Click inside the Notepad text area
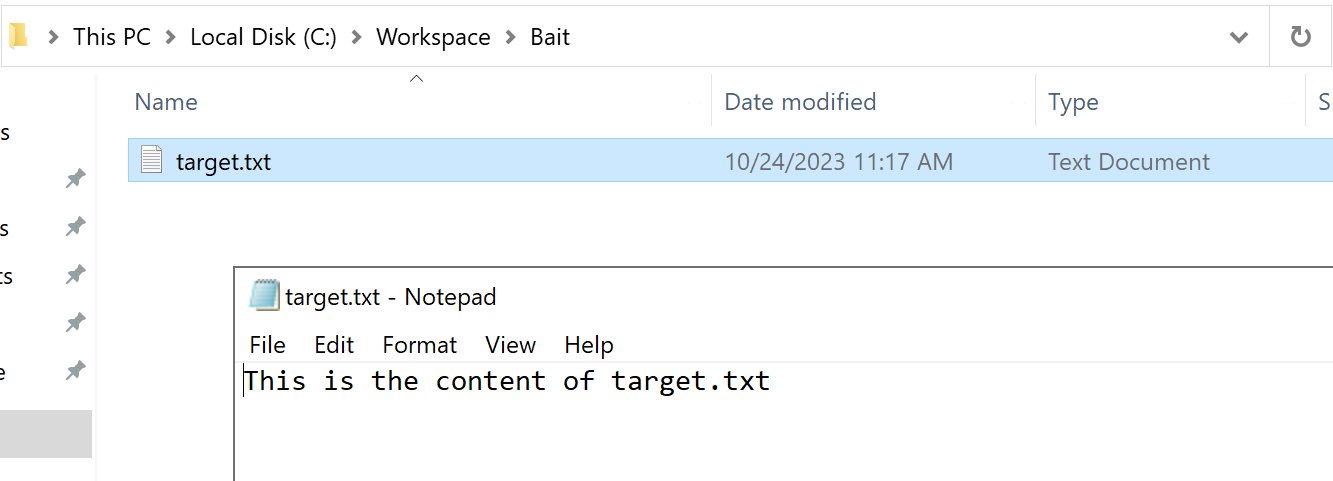This screenshot has height=481, width=1333. 784,422
